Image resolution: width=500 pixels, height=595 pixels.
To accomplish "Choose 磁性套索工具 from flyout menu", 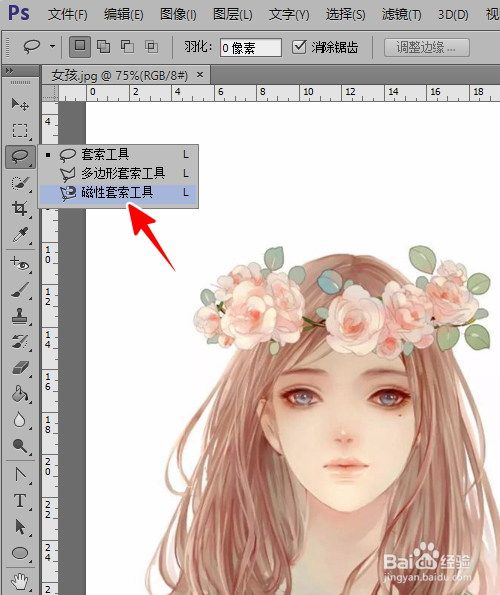I will coord(118,193).
